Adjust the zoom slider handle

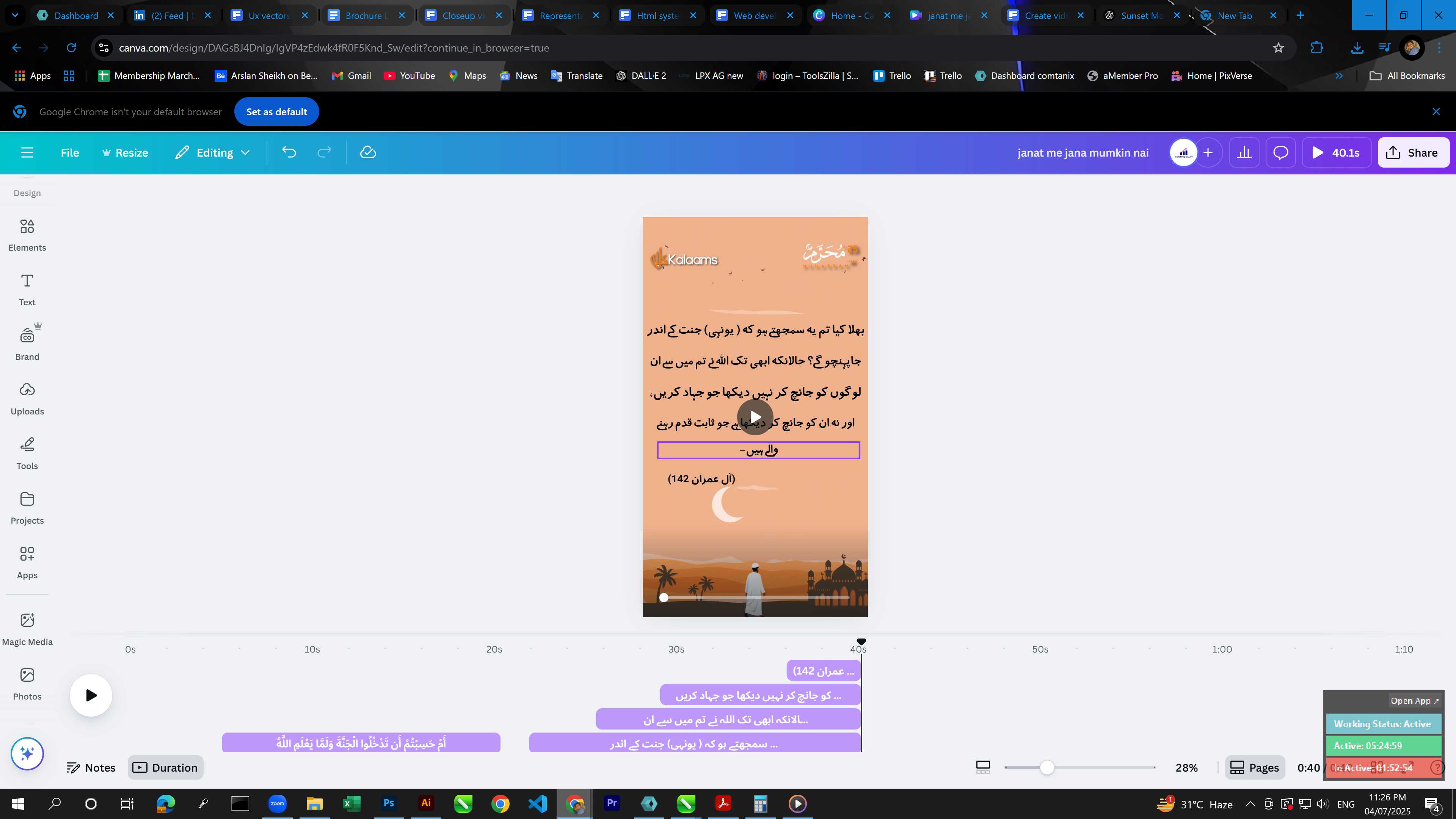[x=1047, y=767]
